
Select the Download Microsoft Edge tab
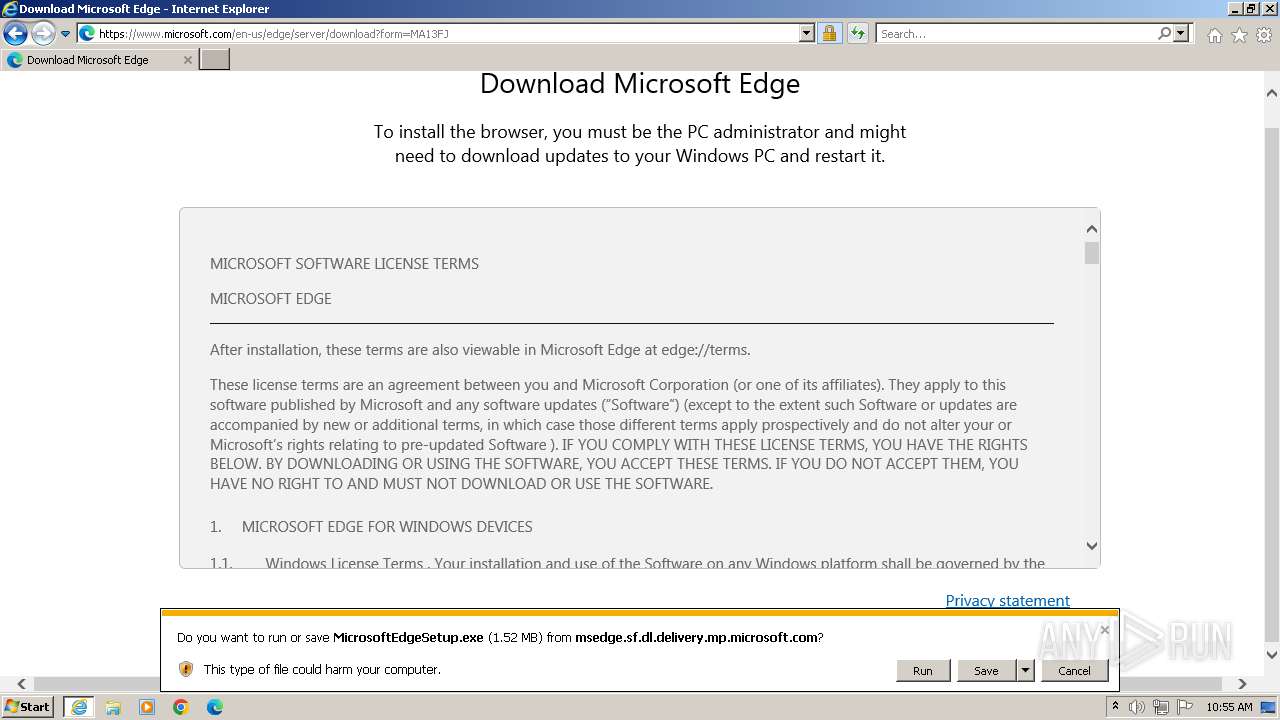(99, 60)
